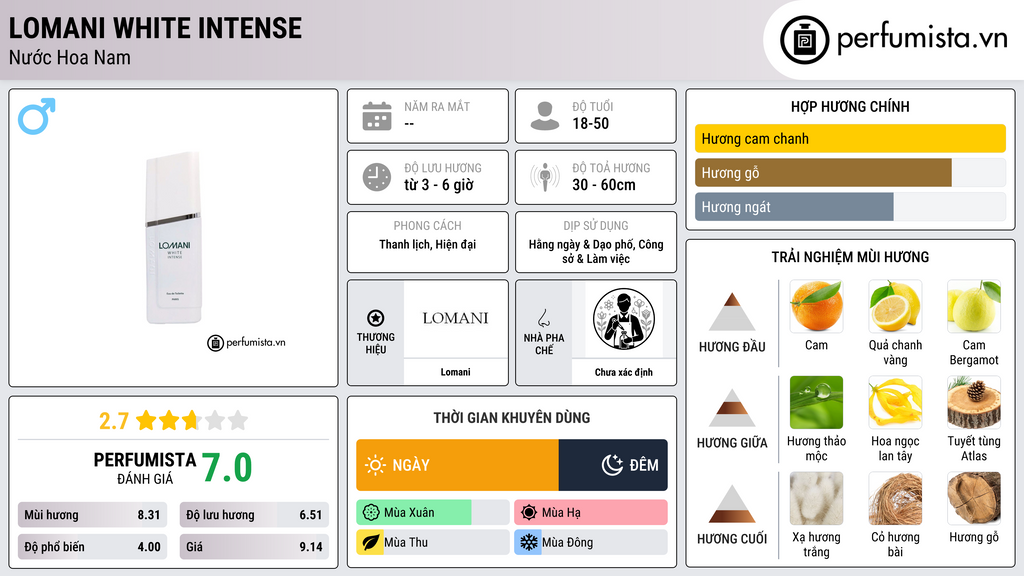This screenshot has height=576, width=1024.
Task: Click the perfumer illustration above Chưa xác định
Action: pos(624,319)
